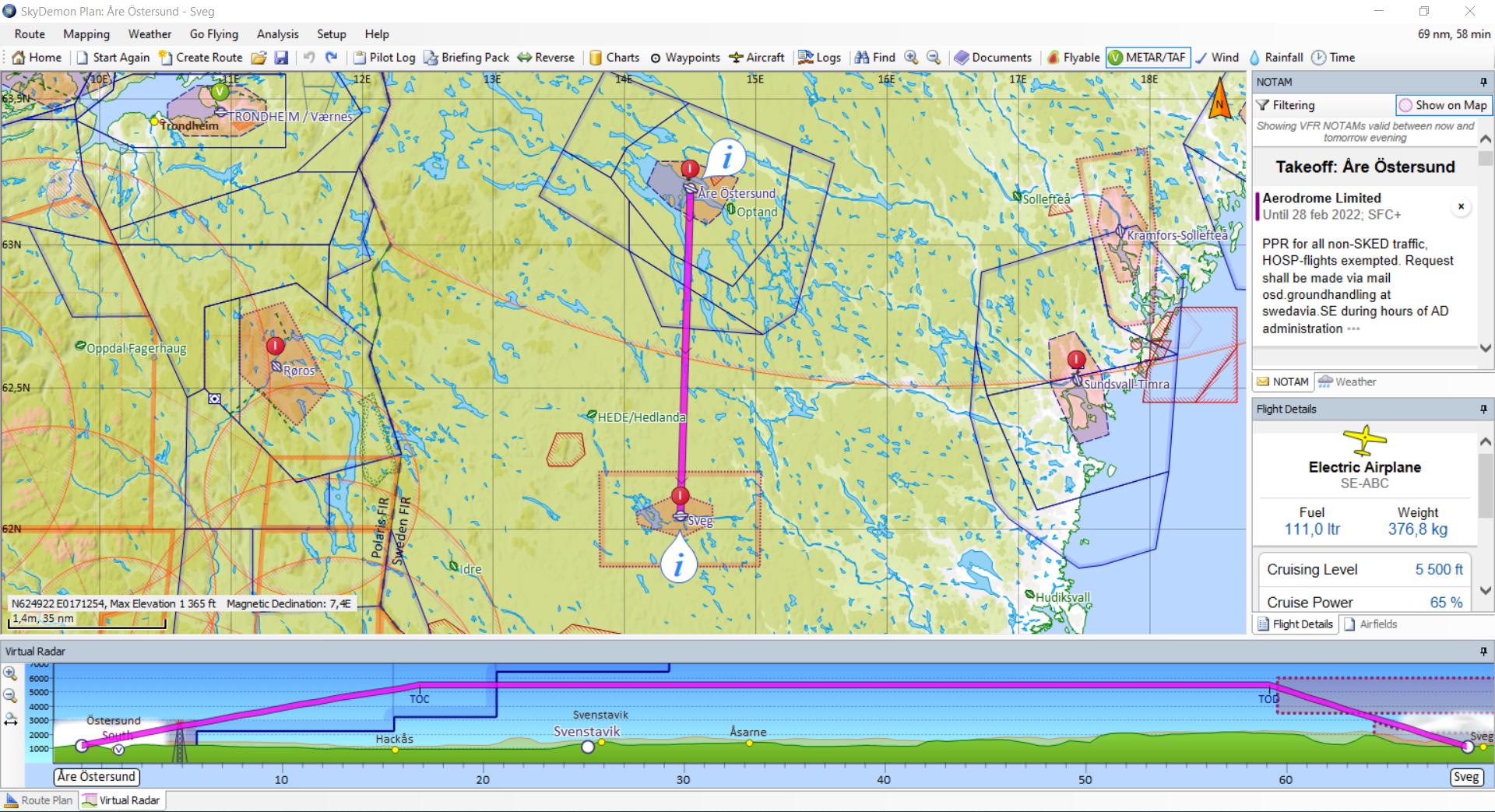Toggle the Time toolbar control
Viewport: 1495px width, 812px height.
point(1333,58)
